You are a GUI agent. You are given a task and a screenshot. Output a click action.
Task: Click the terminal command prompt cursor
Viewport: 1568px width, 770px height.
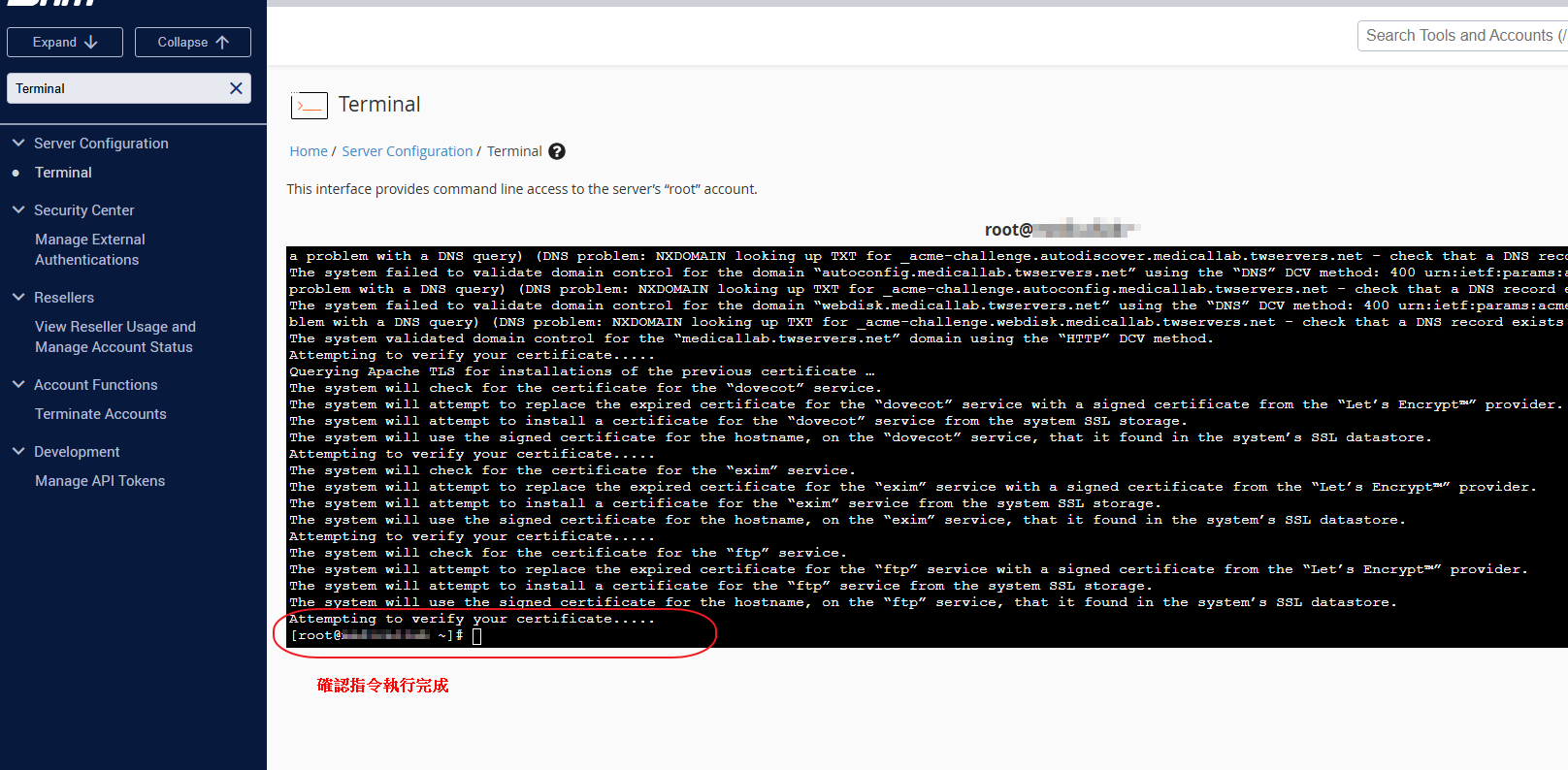(x=476, y=636)
